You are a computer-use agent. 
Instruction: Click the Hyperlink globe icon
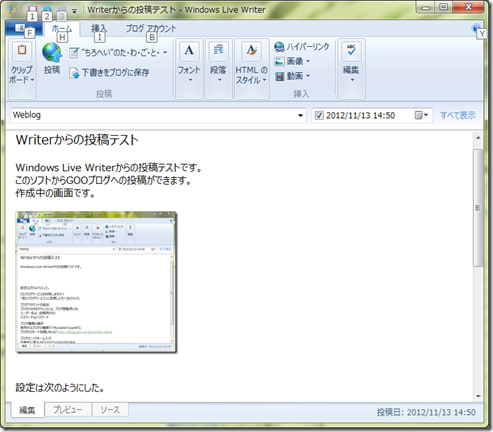[279, 47]
